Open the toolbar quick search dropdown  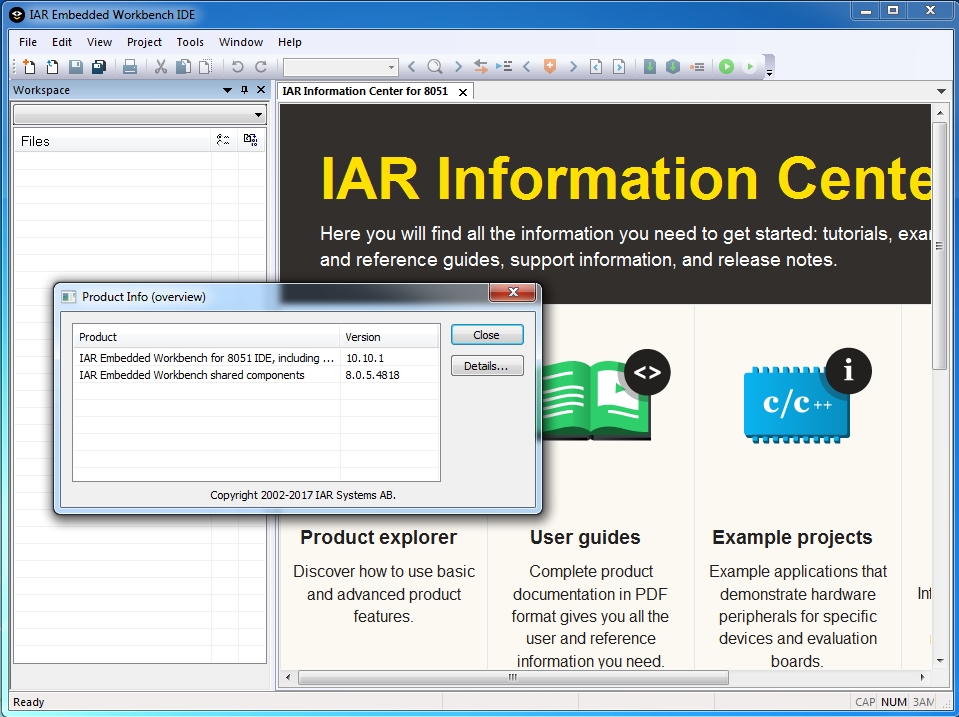click(x=391, y=67)
